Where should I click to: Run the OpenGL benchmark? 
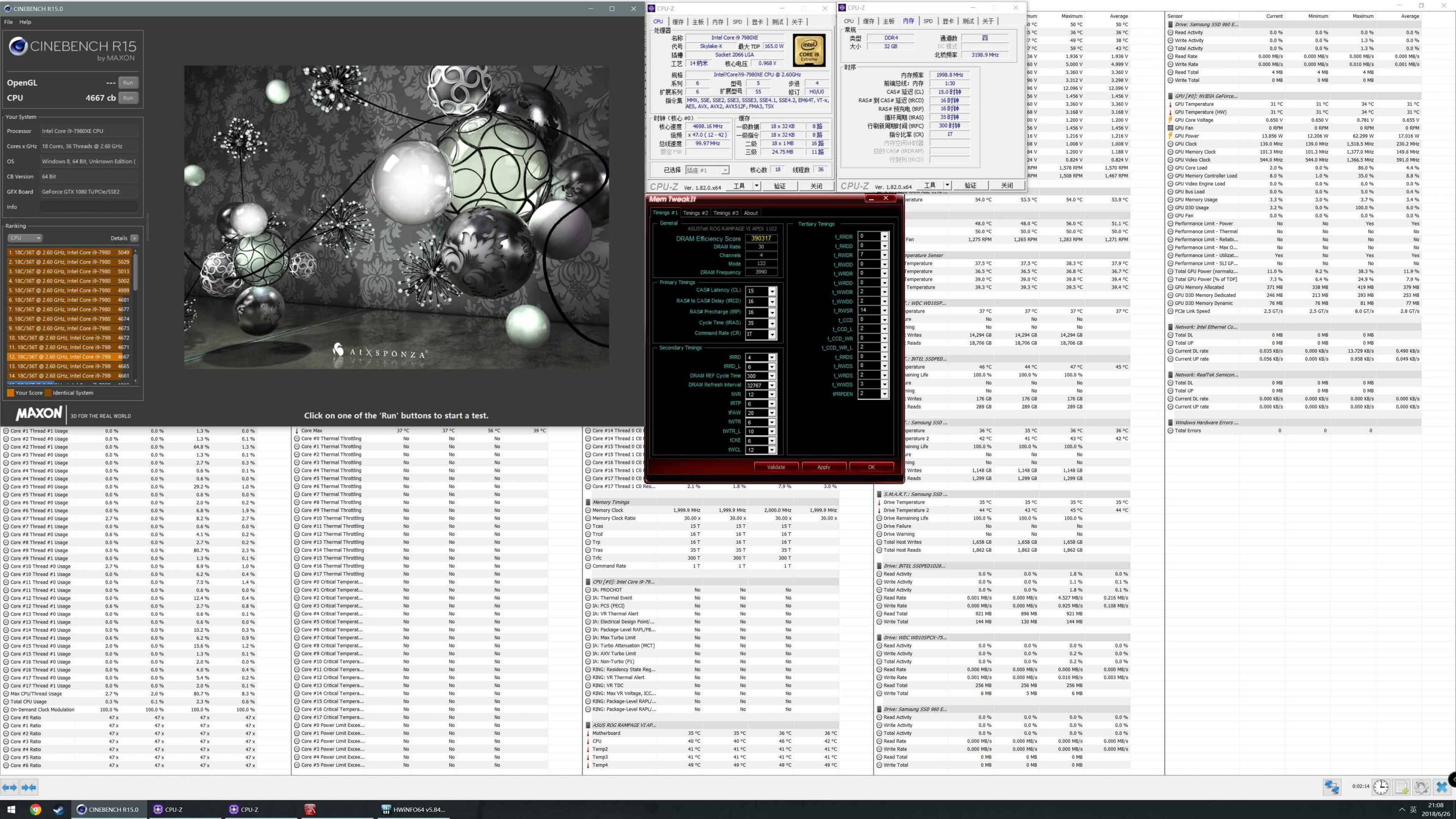pos(128,82)
